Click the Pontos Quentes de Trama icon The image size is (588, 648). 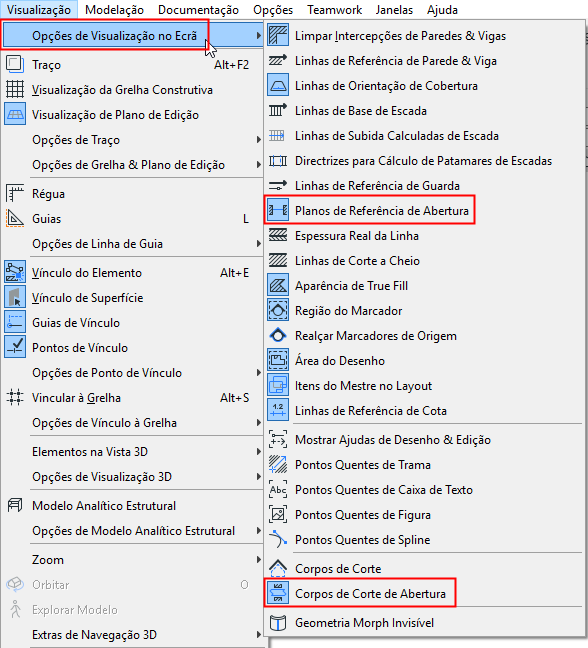click(278, 465)
